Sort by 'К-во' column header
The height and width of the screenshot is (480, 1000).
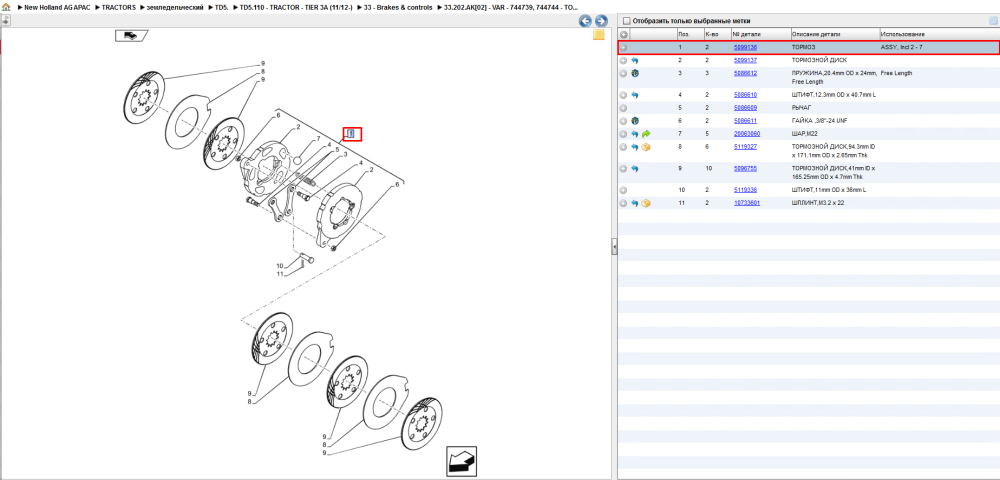716,34
